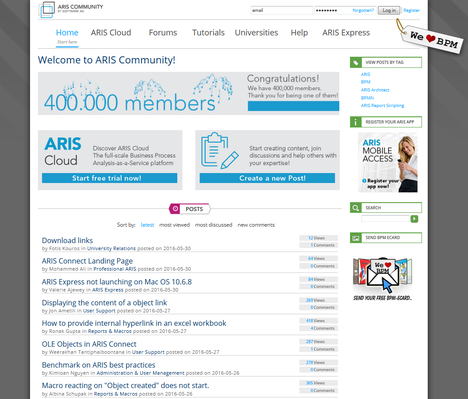Screen dimensions: 468x399
Task: Click ARIS Express category under Mac OS post
Action: (108, 290)
